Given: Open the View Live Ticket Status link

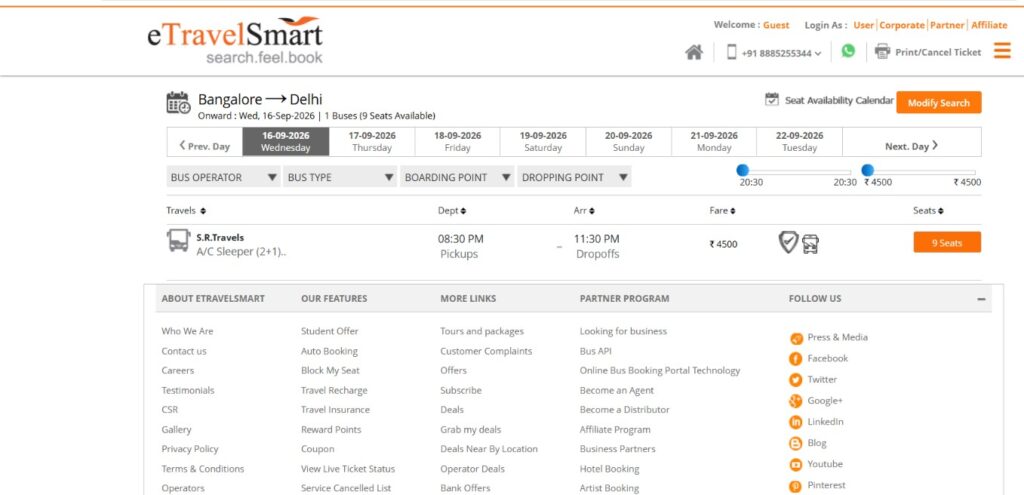Looking at the screenshot, I should [x=347, y=468].
